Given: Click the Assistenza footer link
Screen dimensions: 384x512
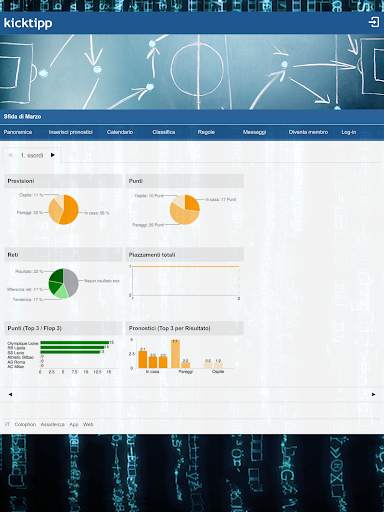Looking at the screenshot, I should (x=52, y=424).
